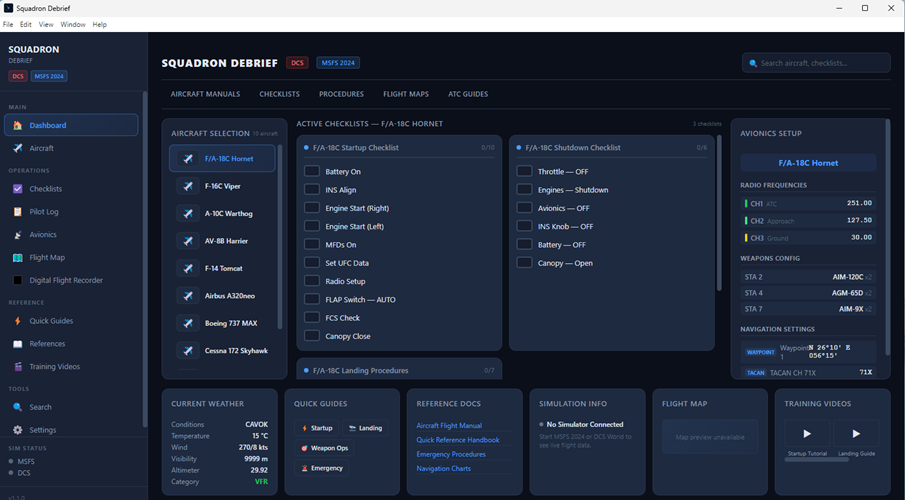Expand F/A-18C Landing Procedures checklist header
The width and height of the screenshot is (905, 500).
(399, 371)
